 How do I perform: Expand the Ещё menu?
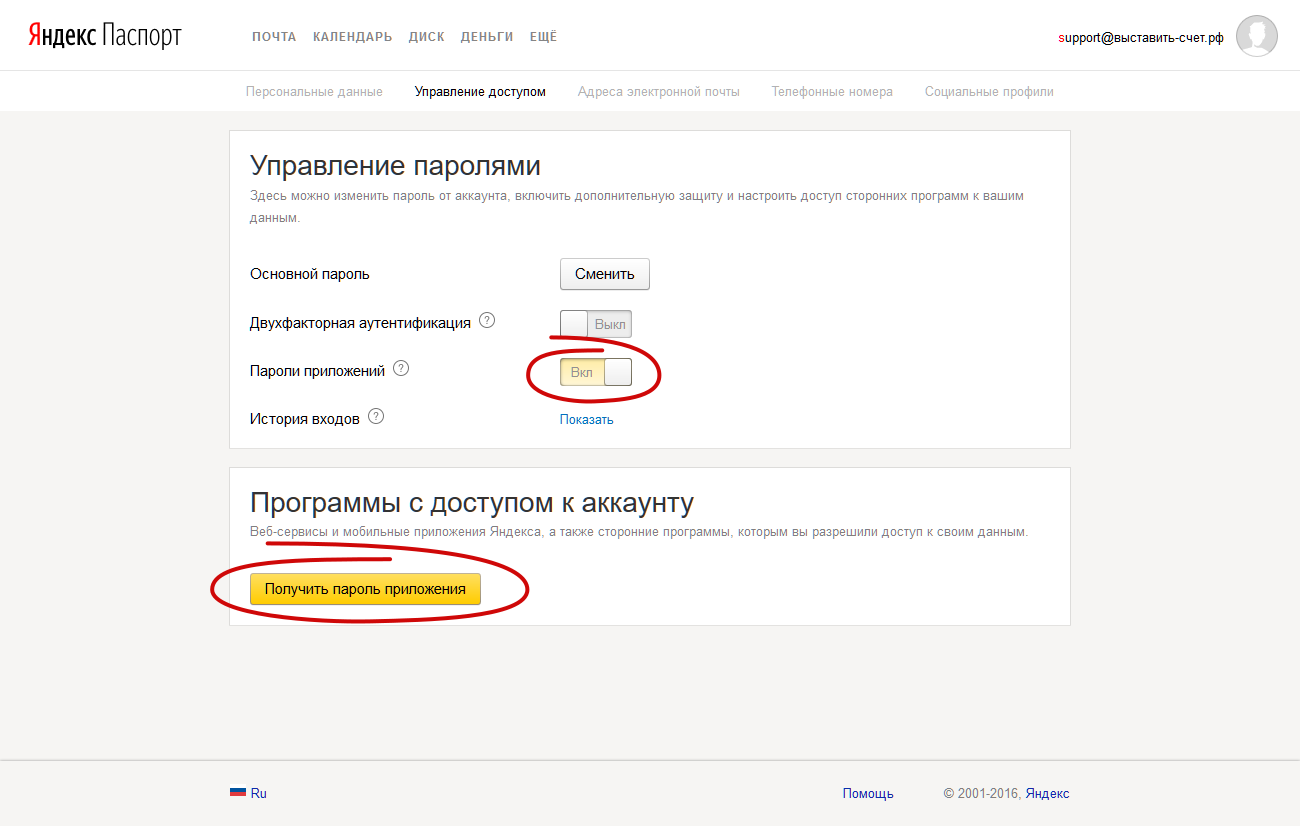click(x=543, y=37)
